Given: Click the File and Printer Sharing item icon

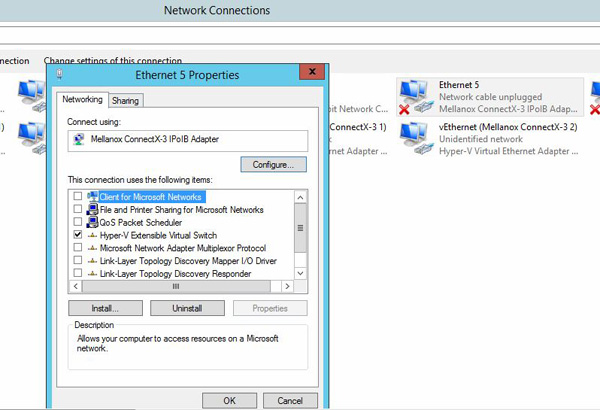Looking at the screenshot, I should pos(92,209).
